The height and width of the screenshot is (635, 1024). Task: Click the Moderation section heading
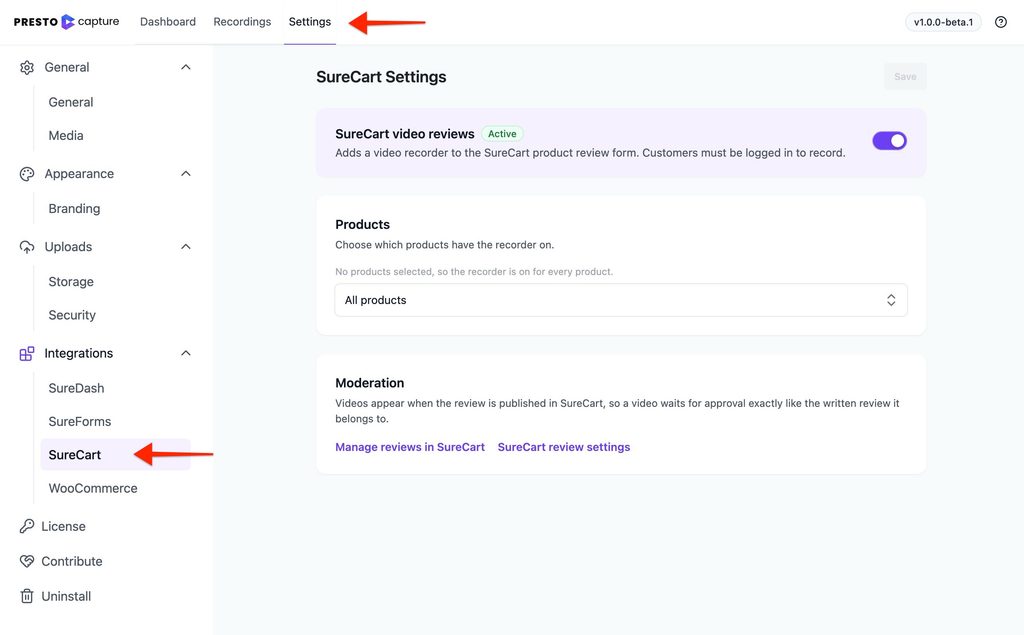370,383
